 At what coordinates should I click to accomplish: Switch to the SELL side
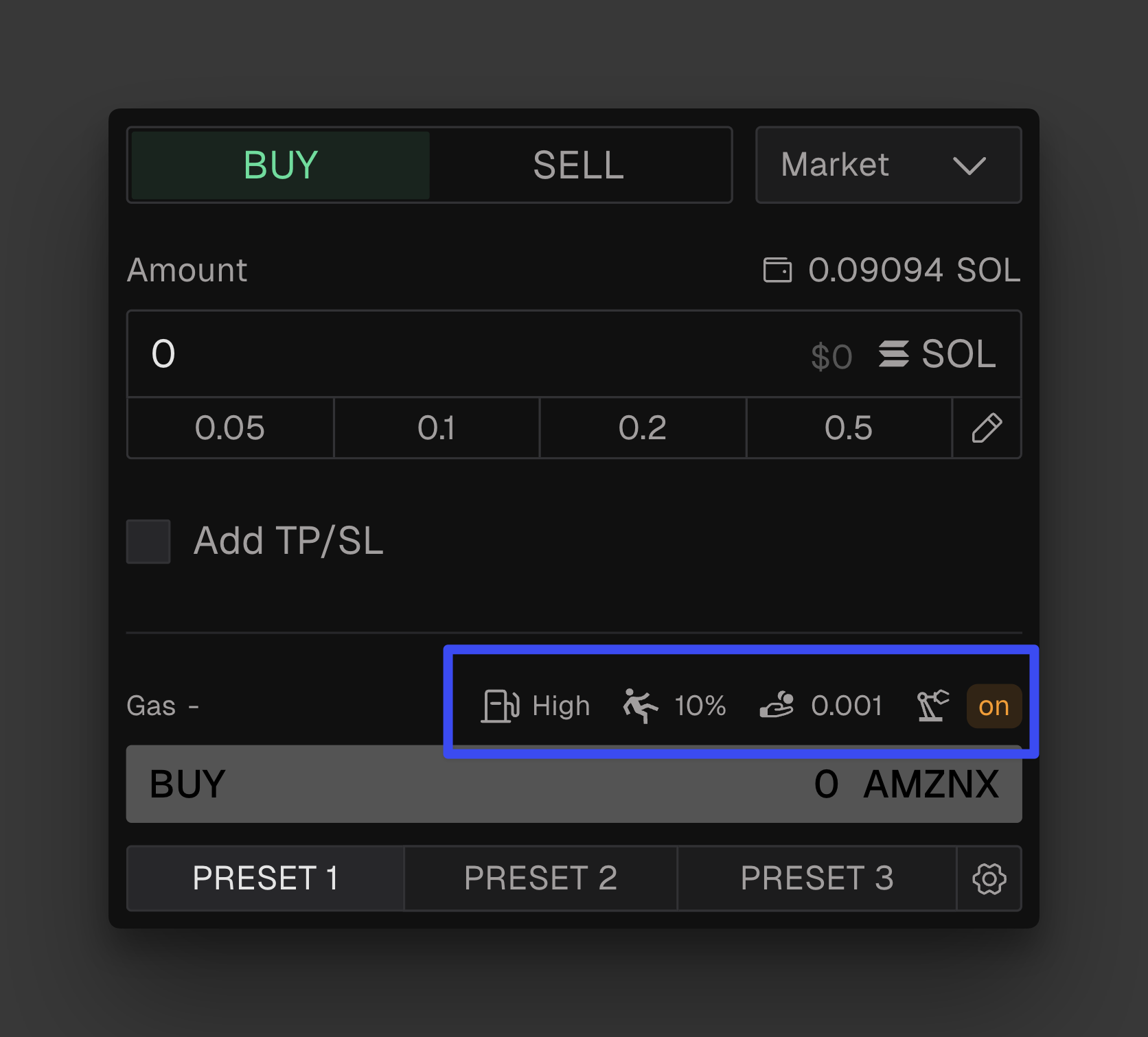[x=578, y=165]
